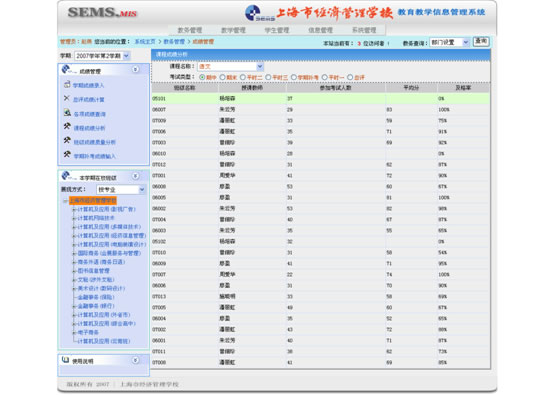This screenshot has width=554, height=395.
Task: Click class code 06007 in table
Action: pos(159,110)
